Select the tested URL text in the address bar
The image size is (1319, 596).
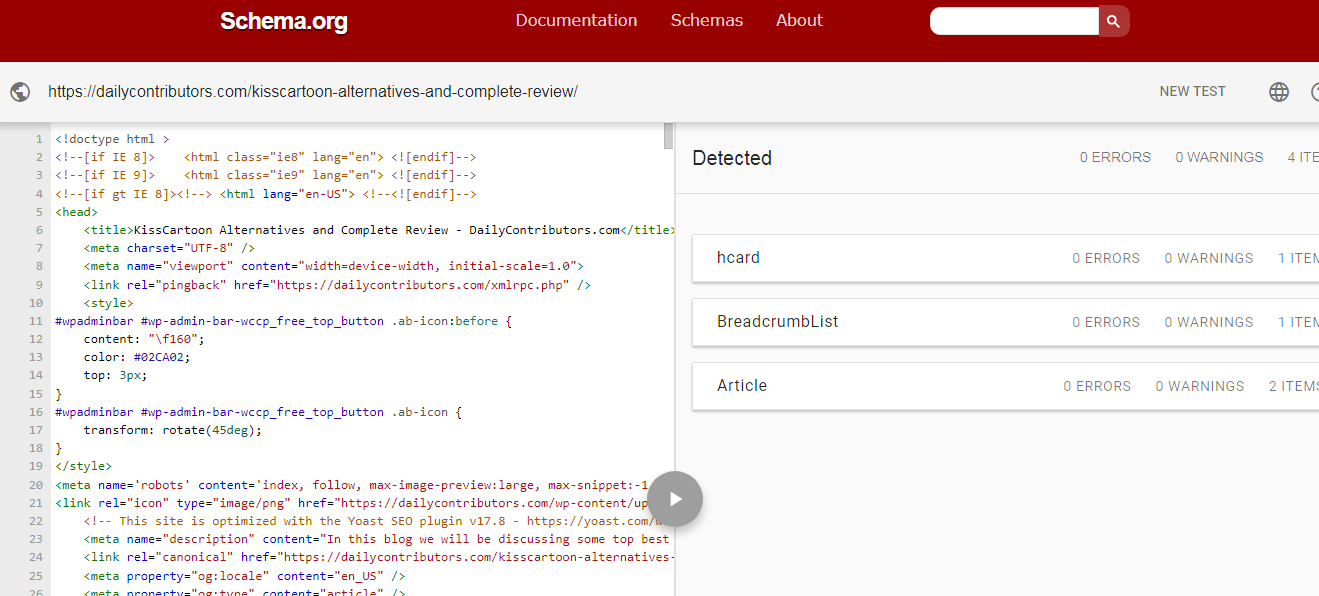coord(313,91)
